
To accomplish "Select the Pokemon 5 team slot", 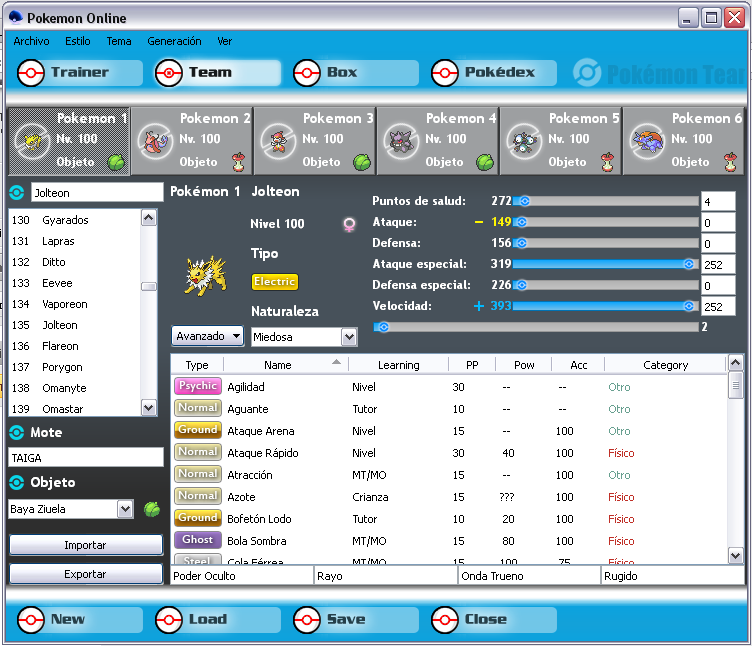I will tap(561, 141).
